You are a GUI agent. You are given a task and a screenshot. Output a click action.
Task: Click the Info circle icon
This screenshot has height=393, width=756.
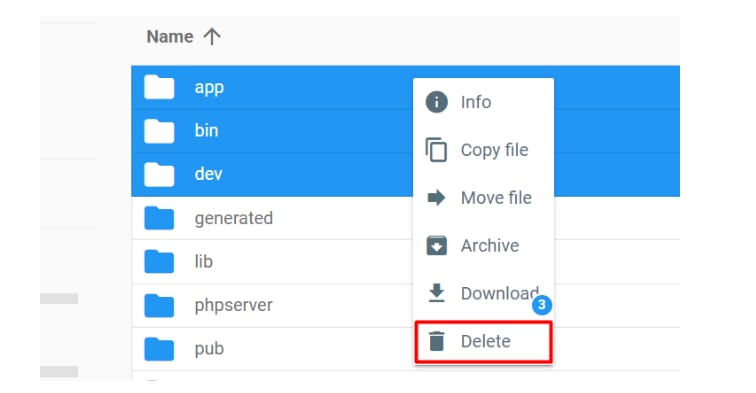coord(436,102)
